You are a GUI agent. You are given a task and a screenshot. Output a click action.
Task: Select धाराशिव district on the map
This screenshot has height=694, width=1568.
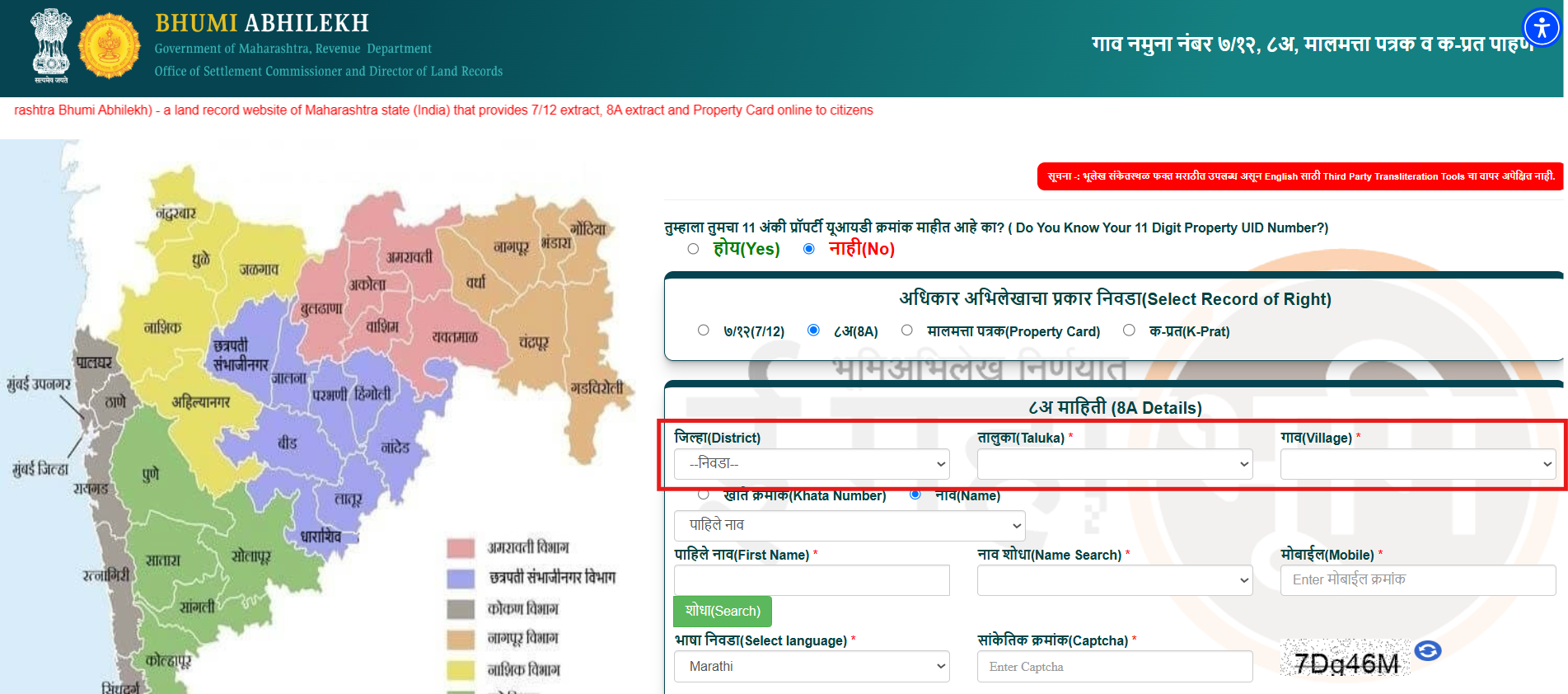pos(321,537)
